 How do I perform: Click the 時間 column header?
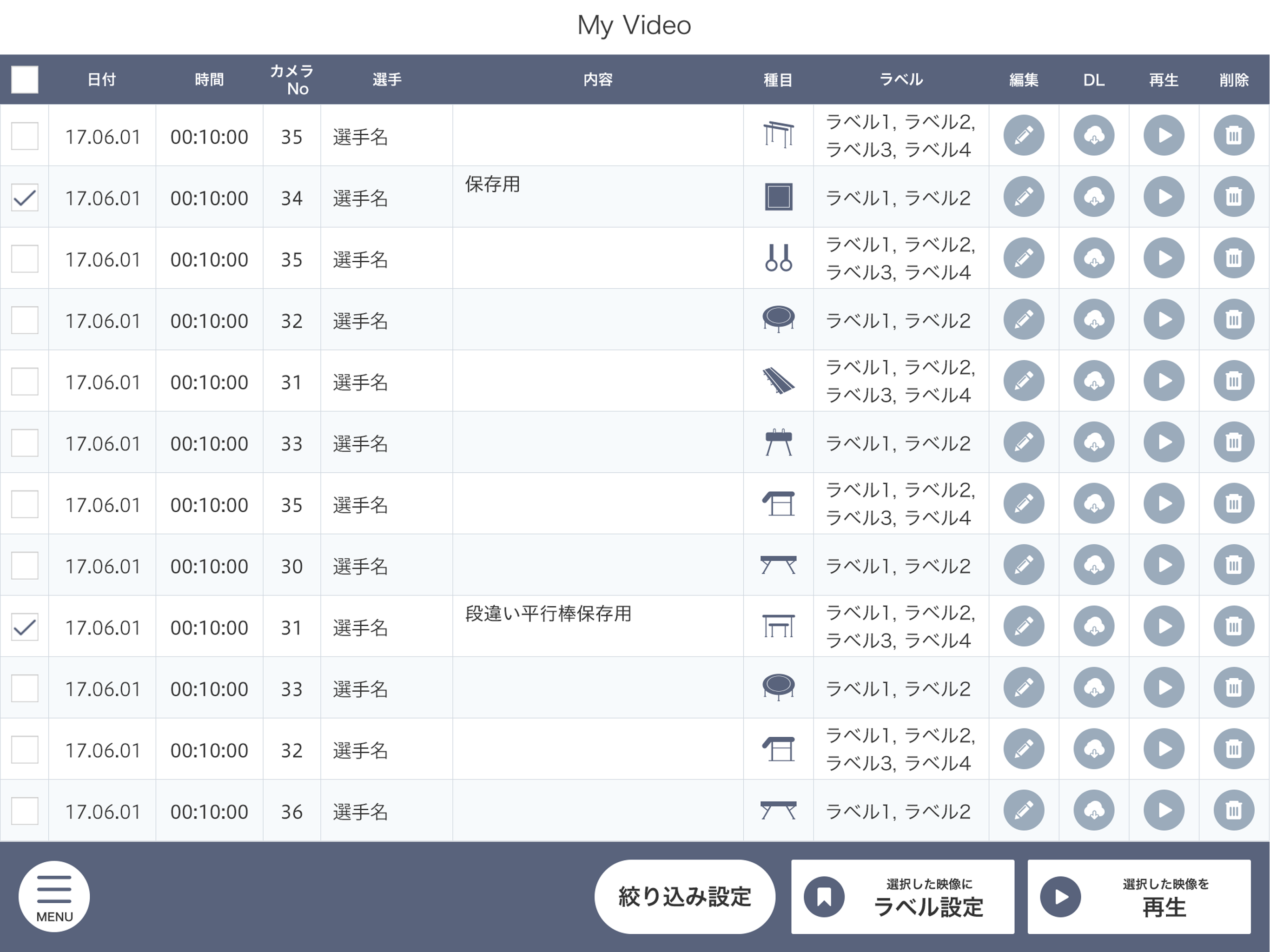[x=209, y=80]
